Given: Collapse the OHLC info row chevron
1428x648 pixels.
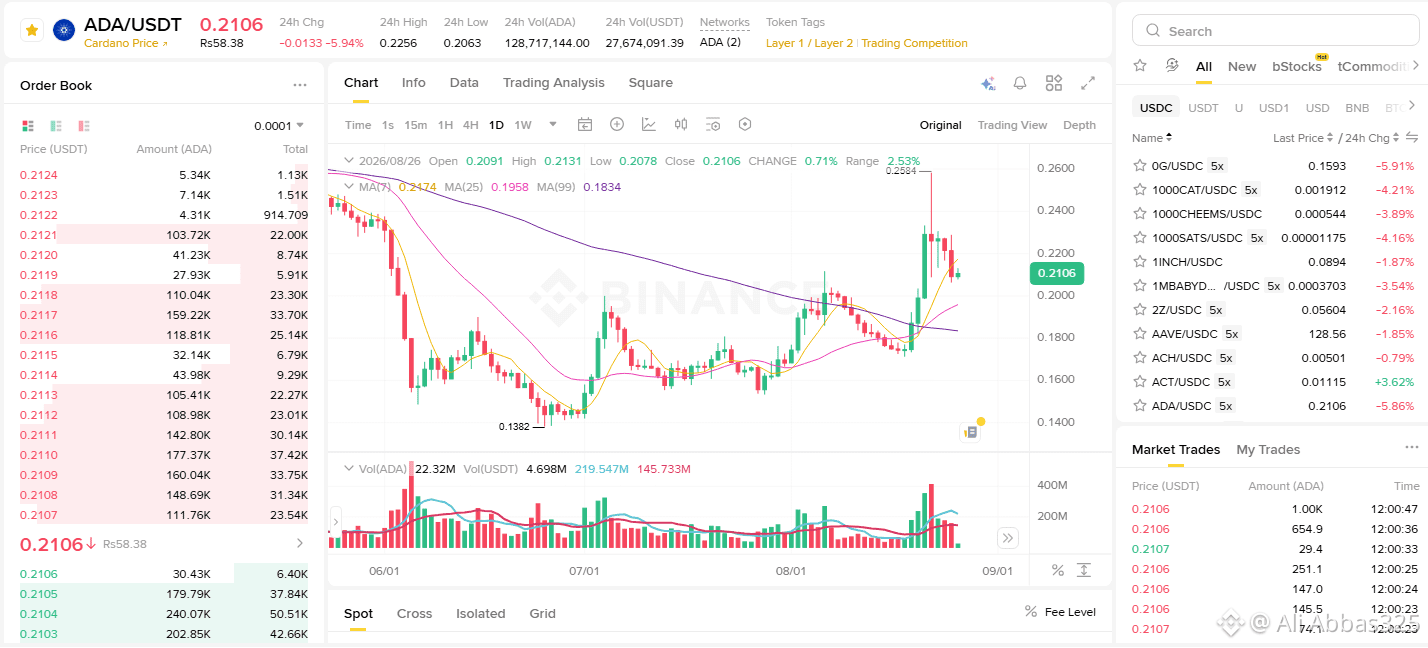Looking at the screenshot, I should [x=348, y=161].
